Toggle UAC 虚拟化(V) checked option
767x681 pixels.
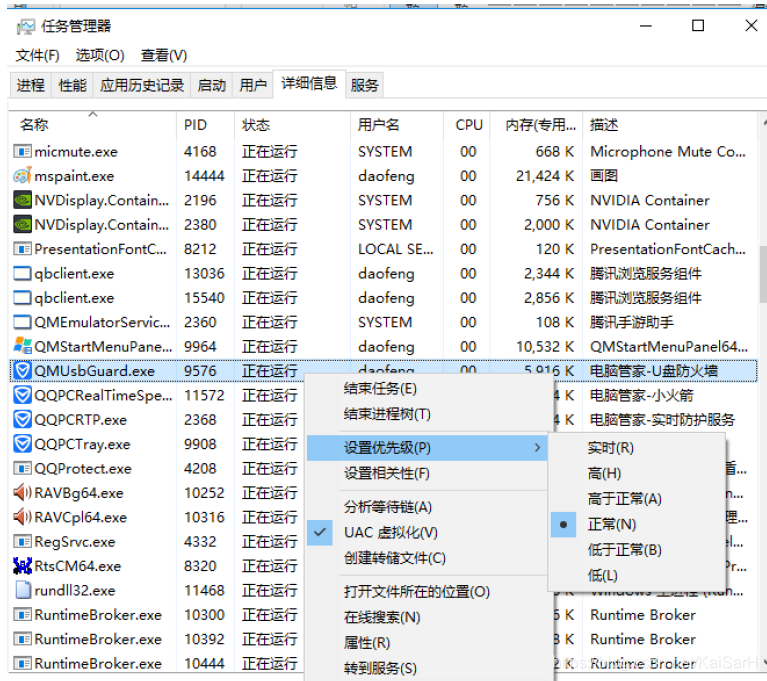[427, 532]
